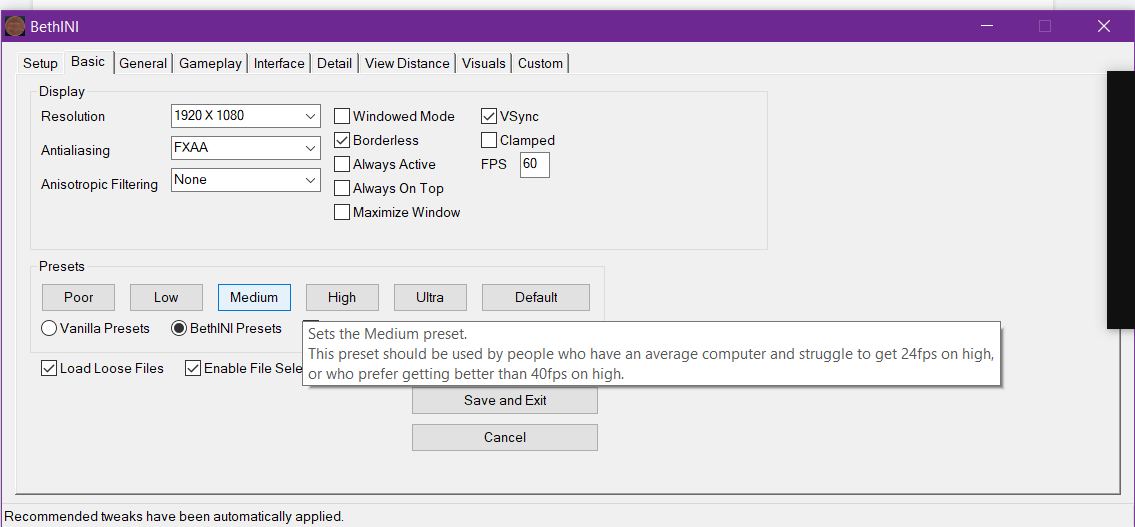The height and width of the screenshot is (527, 1135).
Task: Open the Antialiasing FXAA dropdown
Action: tap(246, 148)
